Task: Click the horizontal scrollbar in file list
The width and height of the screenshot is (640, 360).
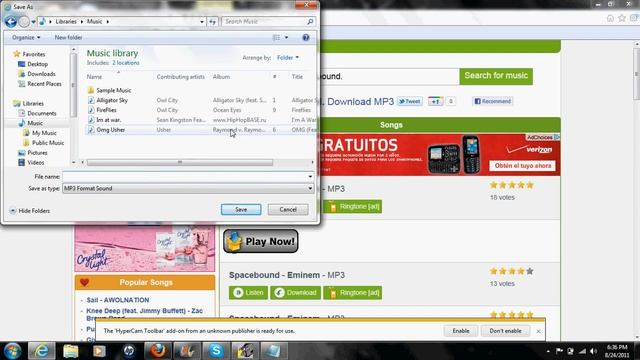Action: pos(180,162)
